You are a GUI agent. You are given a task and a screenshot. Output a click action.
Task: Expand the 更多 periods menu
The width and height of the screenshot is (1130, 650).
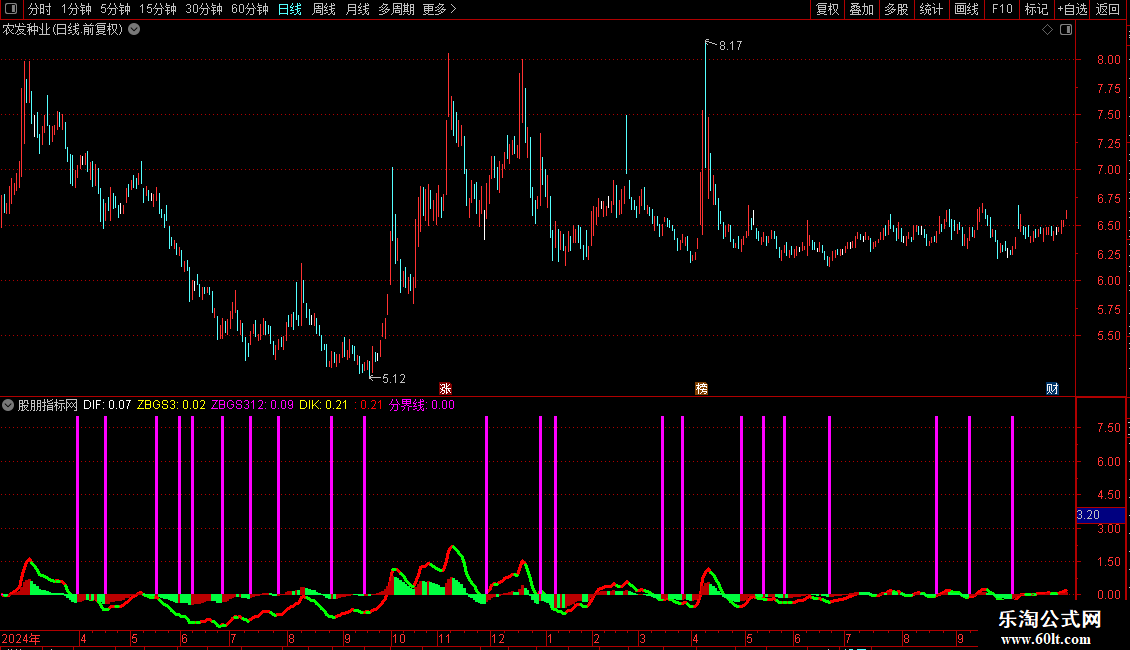point(439,9)
